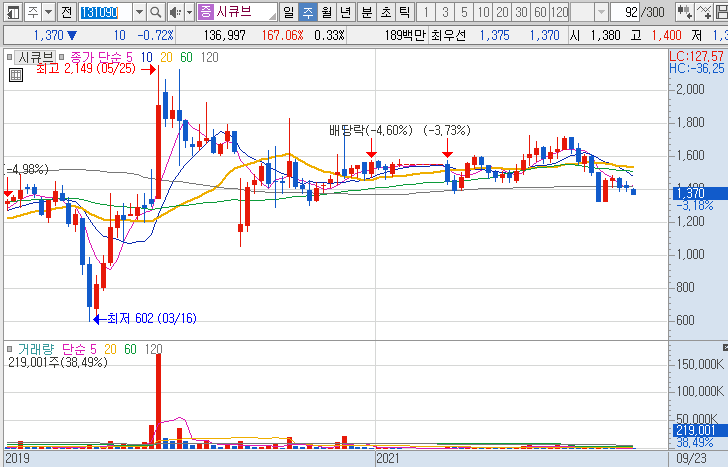
Task: Click the 거래량 volume legend label
Action: 36,349
